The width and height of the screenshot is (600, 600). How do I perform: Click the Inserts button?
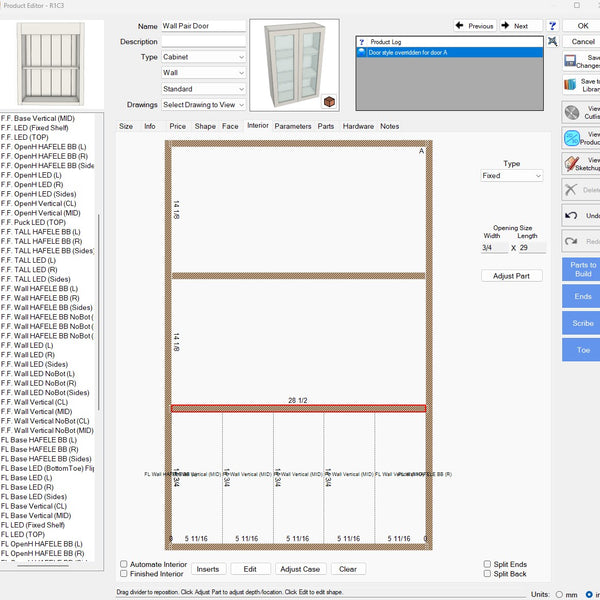coord(208,569)
